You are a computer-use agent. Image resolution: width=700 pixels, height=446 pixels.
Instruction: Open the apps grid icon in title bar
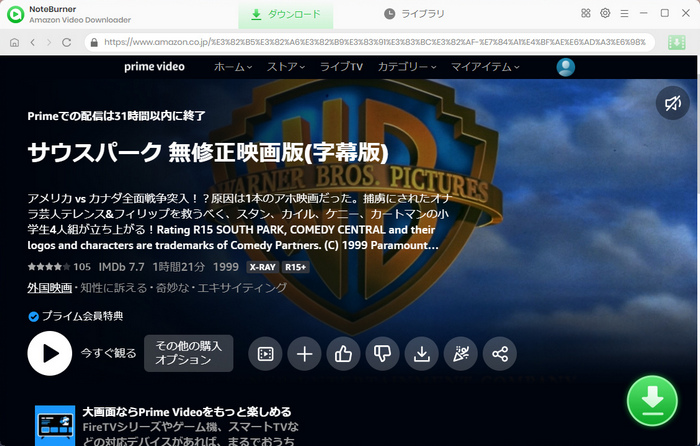point(586,13)
